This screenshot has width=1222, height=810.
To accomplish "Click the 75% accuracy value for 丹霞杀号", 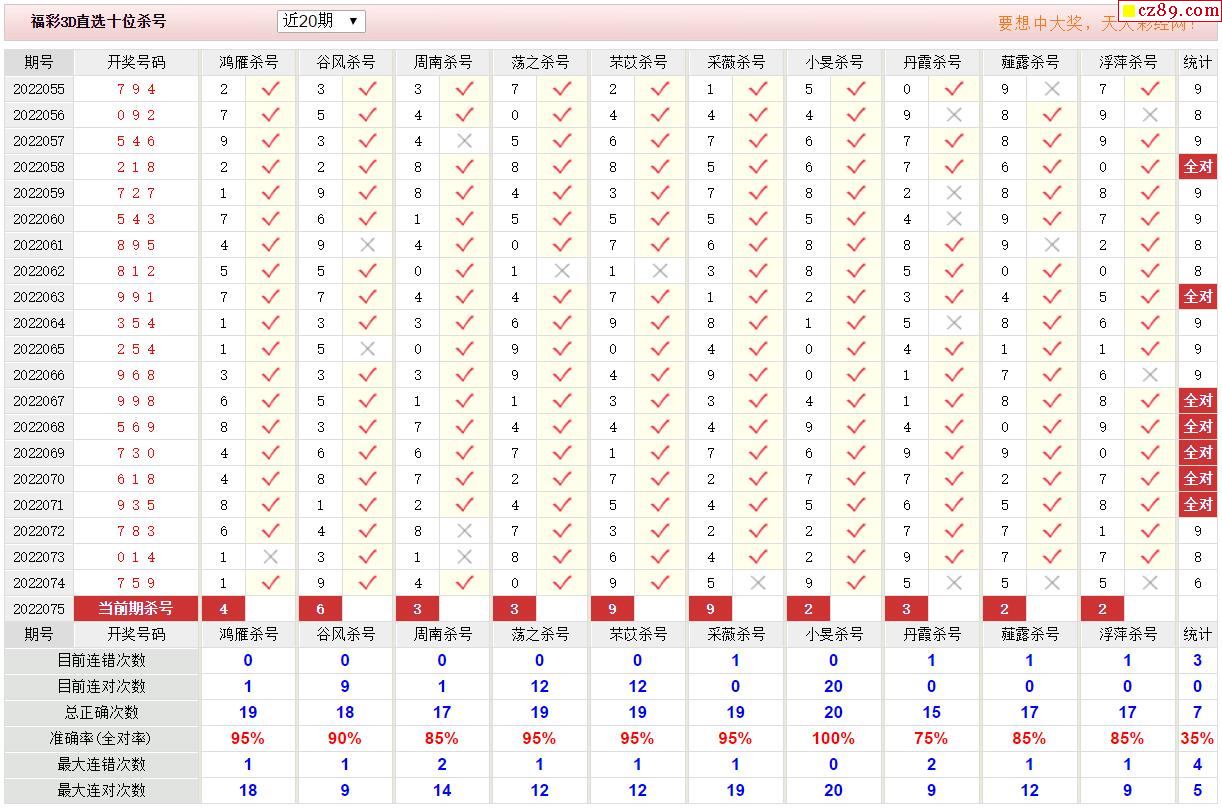I will pos(930,738).
